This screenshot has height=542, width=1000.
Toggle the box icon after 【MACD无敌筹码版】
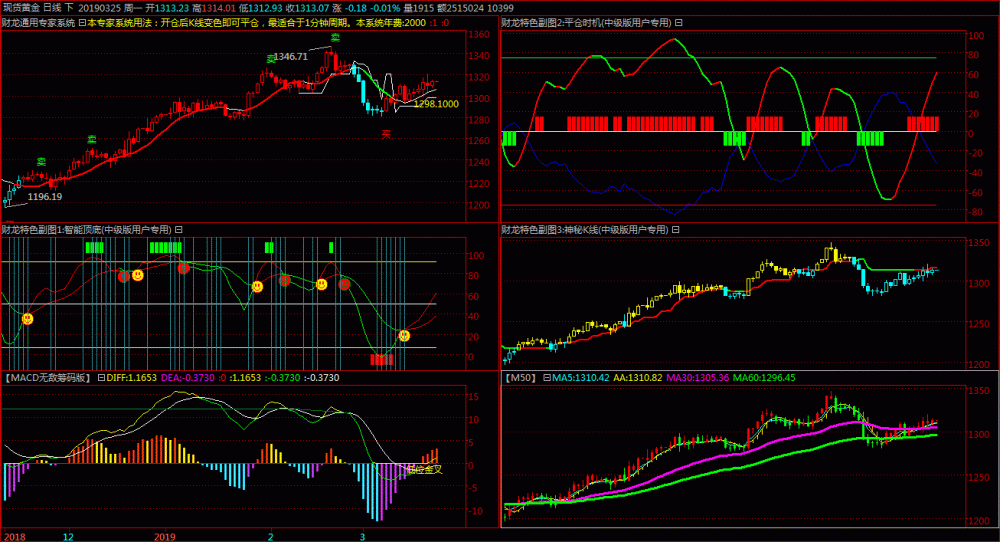tap(101, 377)
